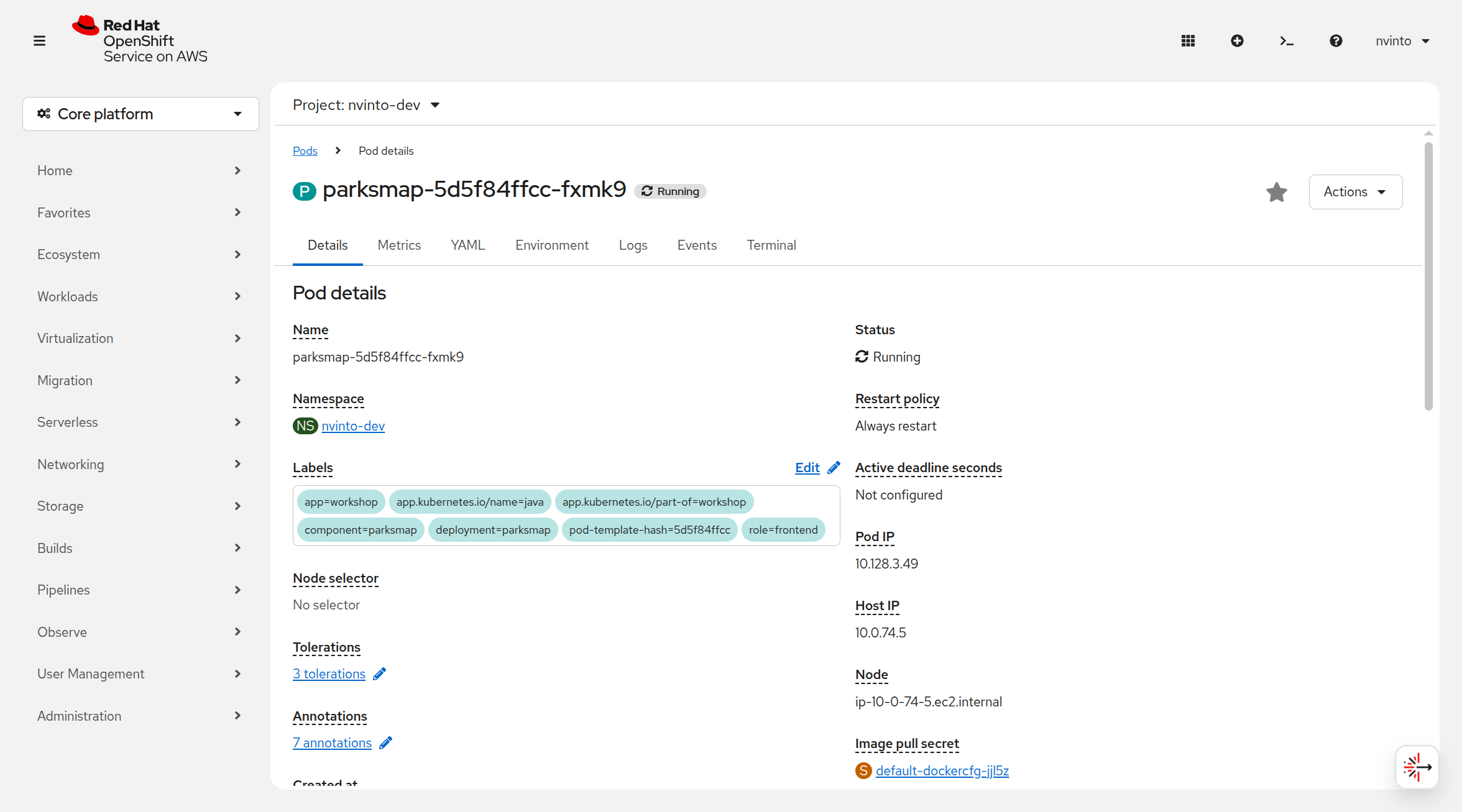1462x812 pixels.
Task: Click the Node selector field label
Action: (336, 578)
